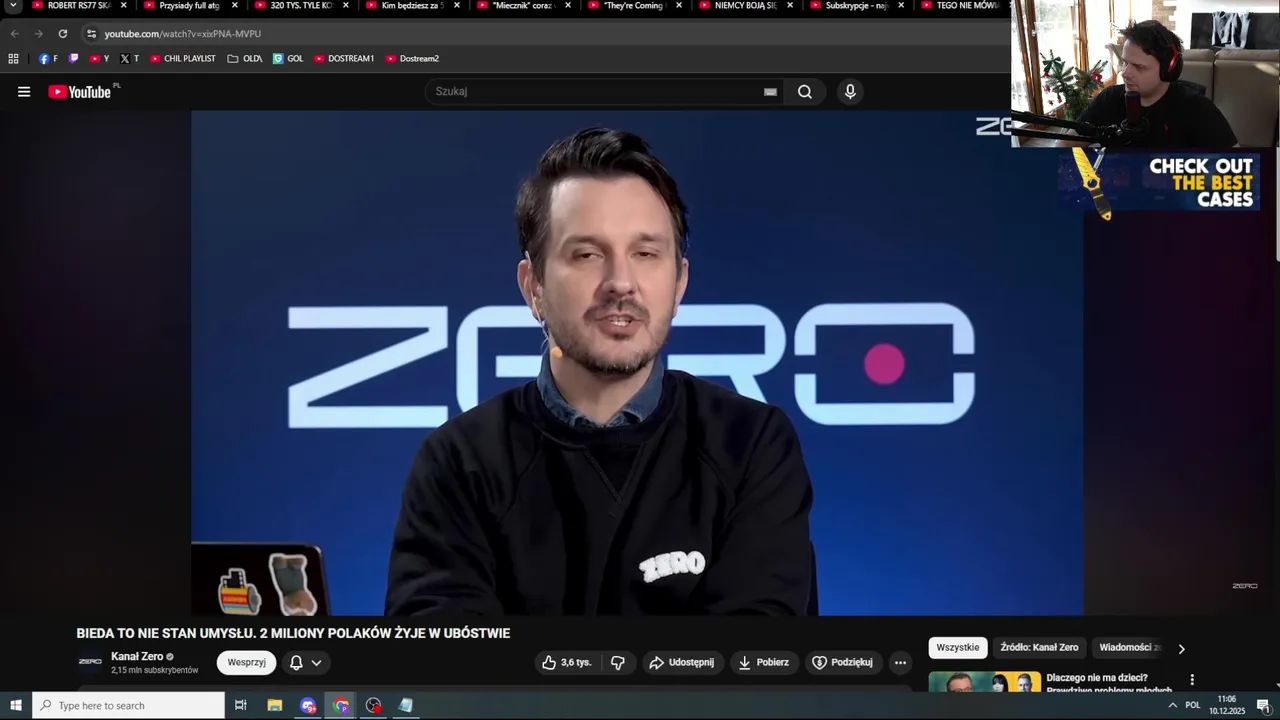The height and width of the screenshot is (720, 1280).
Task: Open Dostream2 bookmark
Action: [x=412, y=59]
